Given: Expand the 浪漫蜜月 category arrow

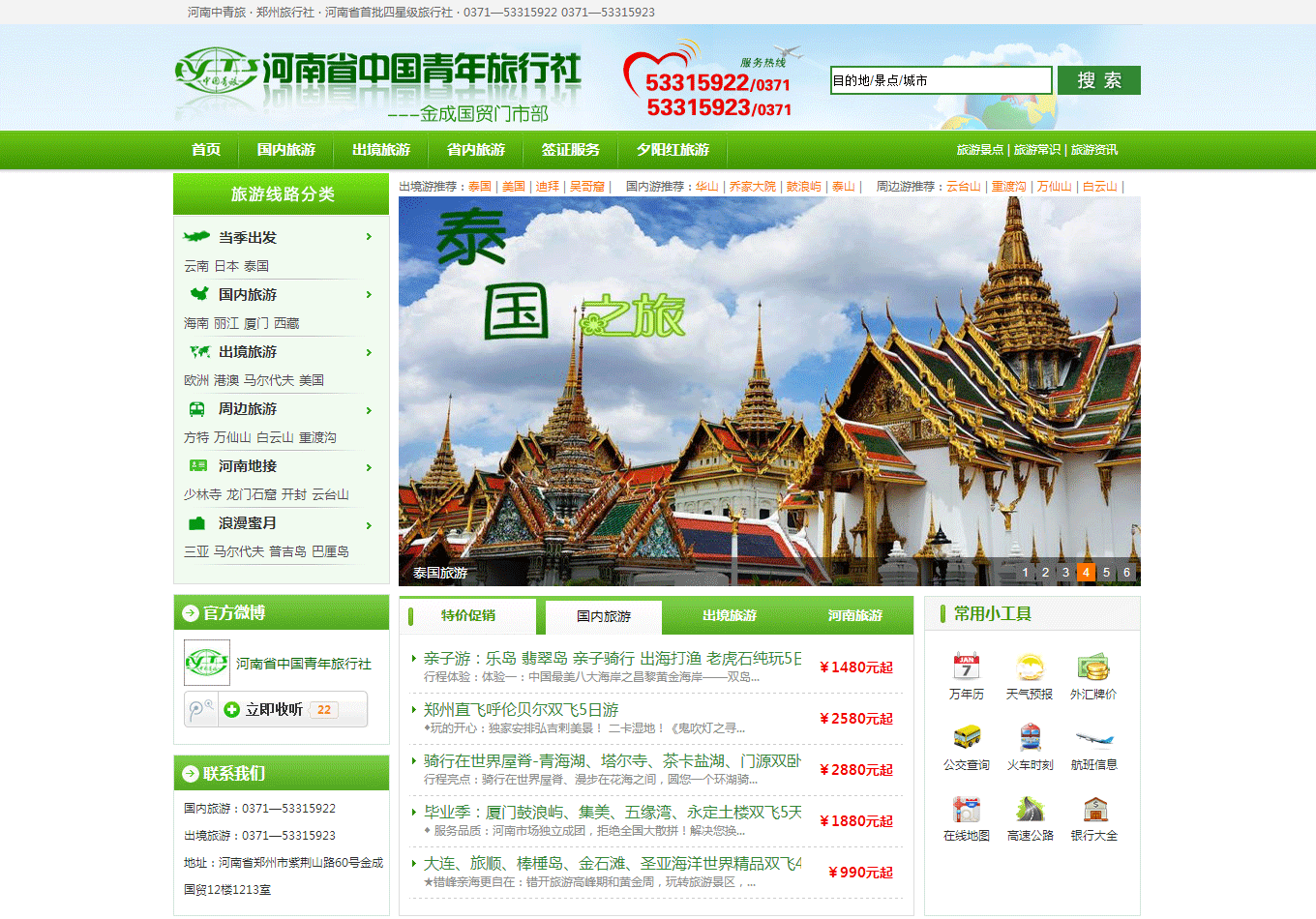Looking at the screenshot, I should [x=369, y=524].
